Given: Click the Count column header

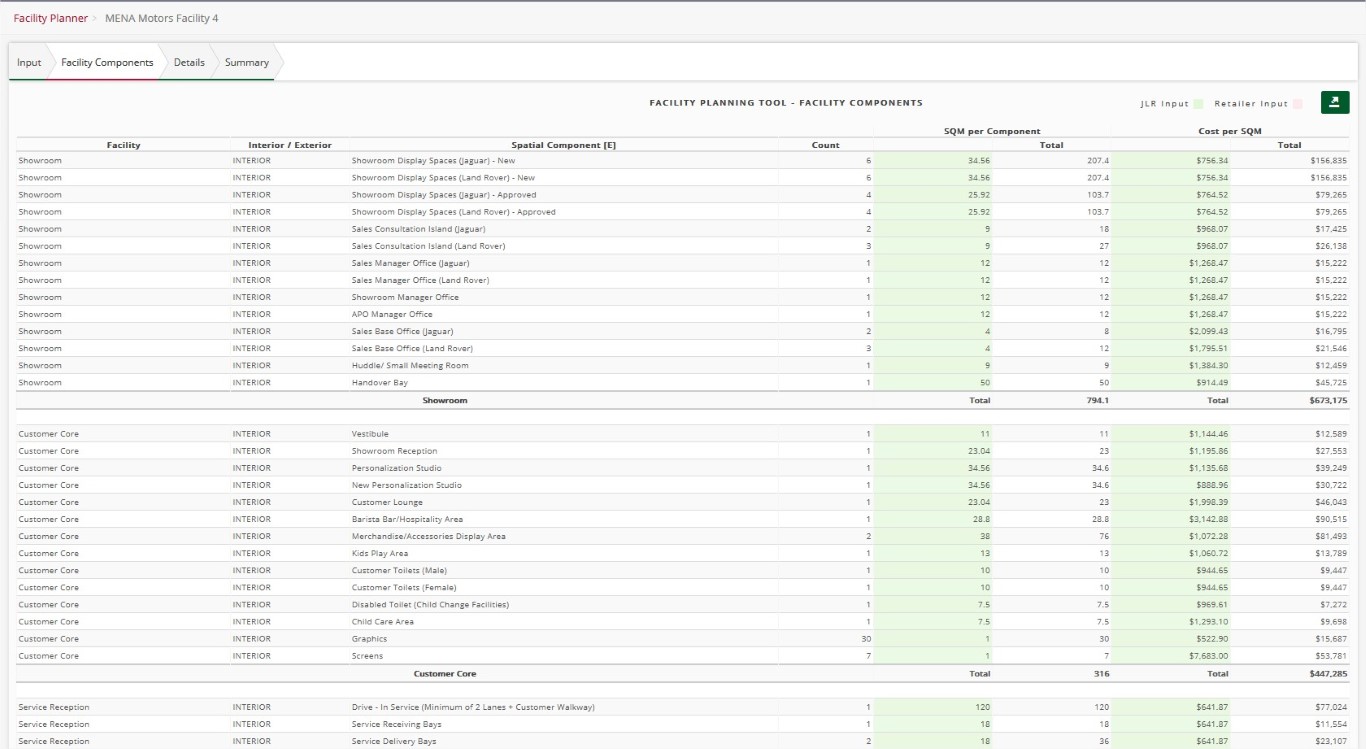Looking at the screenshot, I should (825, 145).
